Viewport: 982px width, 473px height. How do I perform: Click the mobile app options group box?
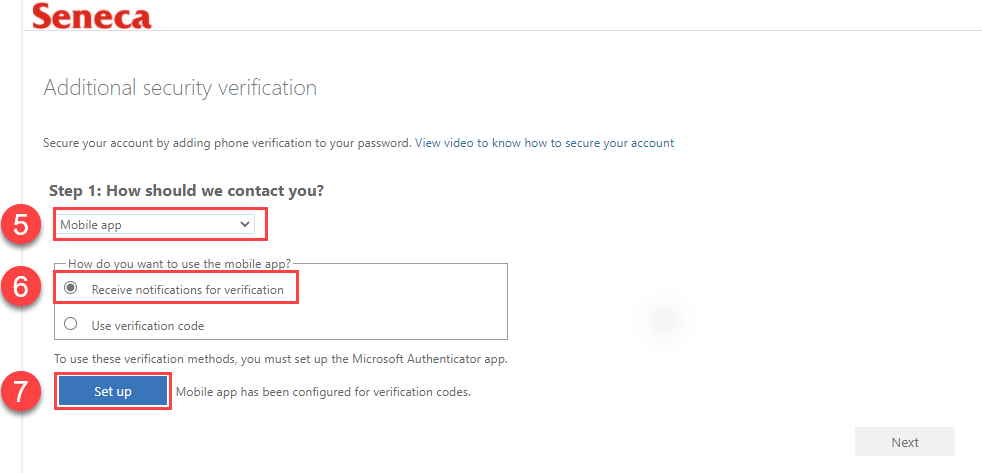(281, 301)
